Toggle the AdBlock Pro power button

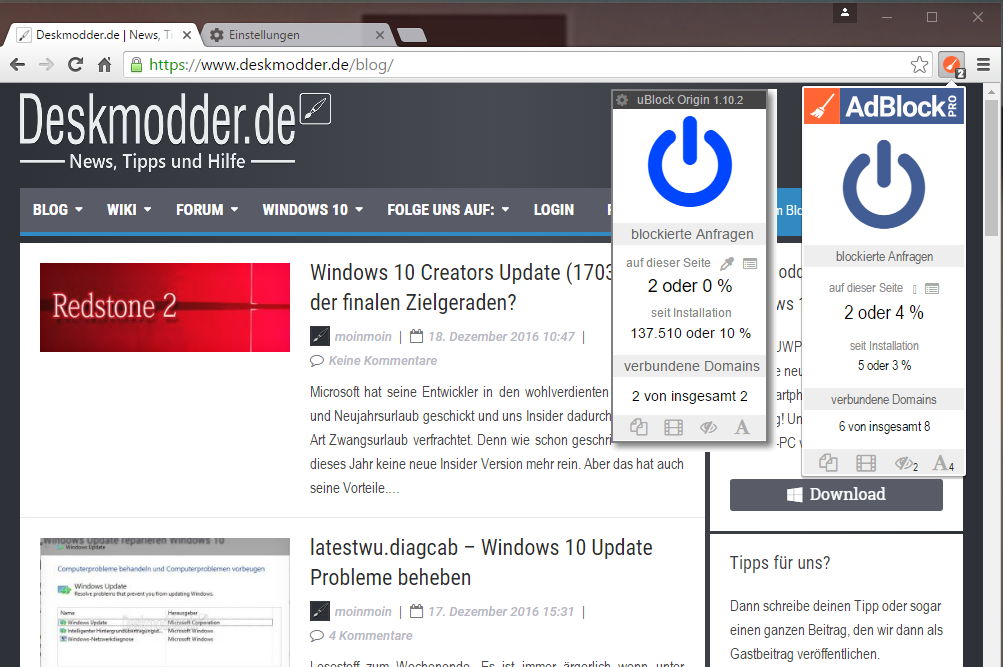(884, 184)
